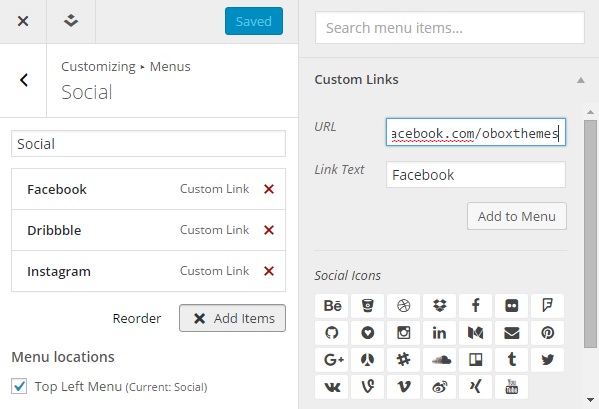This screenshot has height=409, width=599.
Task: Click the vertical scrollbar thumb in right panel
Action: click(x=590, y=234)
